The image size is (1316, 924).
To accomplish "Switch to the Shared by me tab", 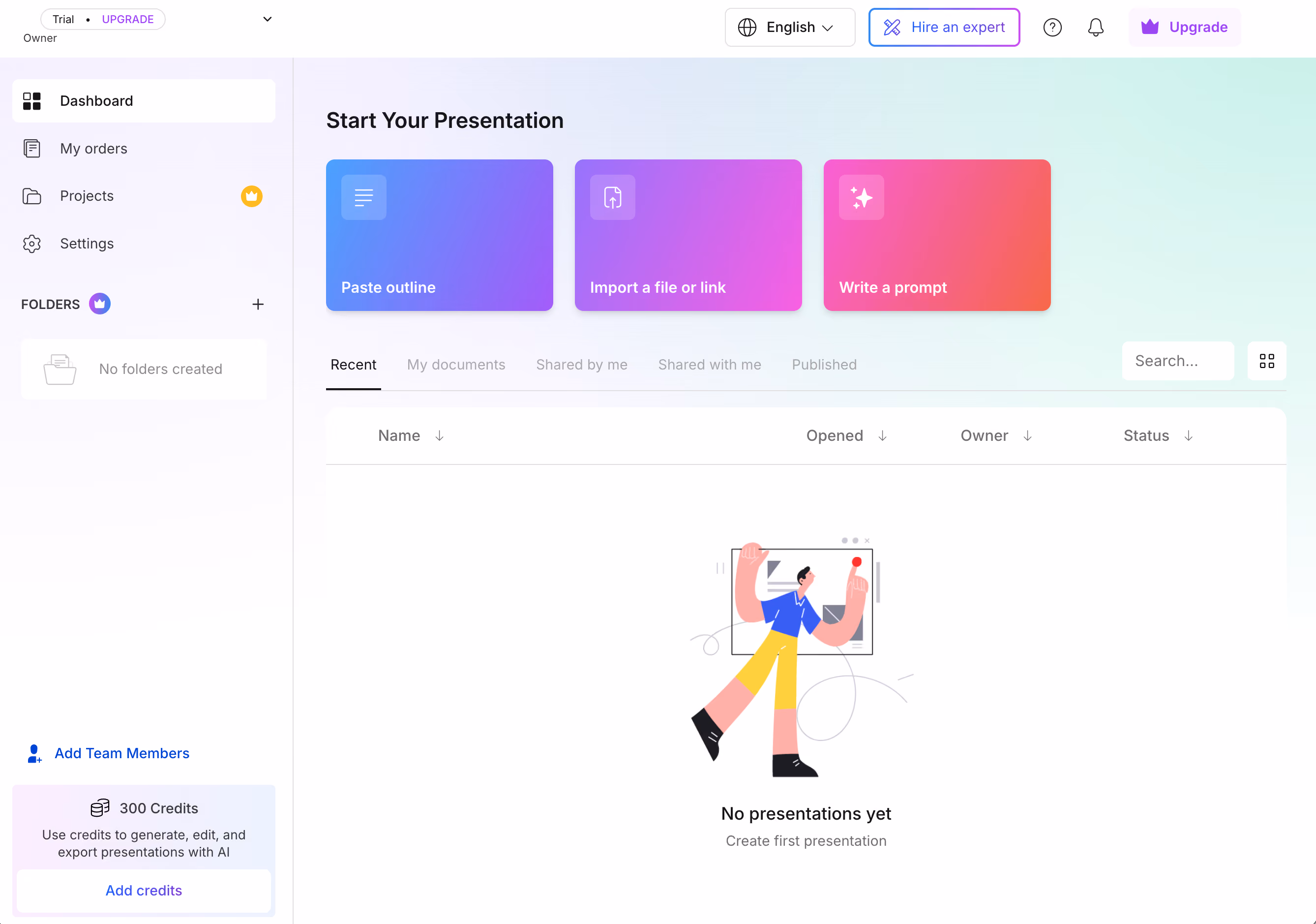I will [582, 365].
